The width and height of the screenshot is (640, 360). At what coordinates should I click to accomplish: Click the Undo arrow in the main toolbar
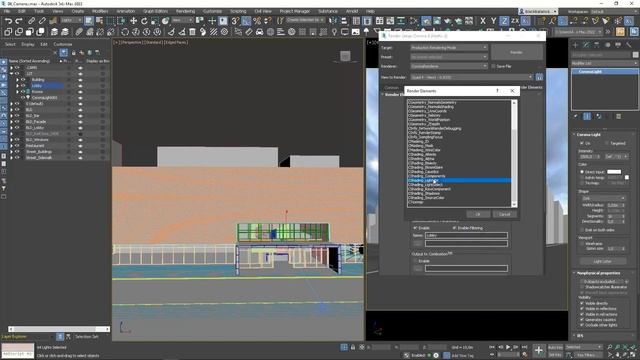pyautogui.click(x=8, y=20)
